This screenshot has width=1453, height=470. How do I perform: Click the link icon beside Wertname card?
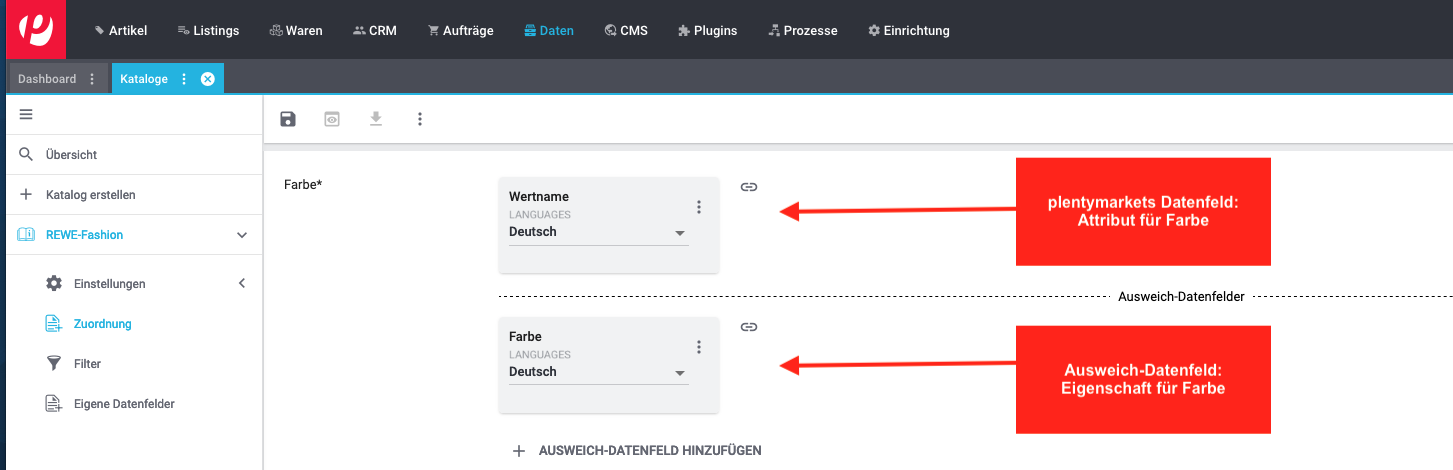pos(749,187)
